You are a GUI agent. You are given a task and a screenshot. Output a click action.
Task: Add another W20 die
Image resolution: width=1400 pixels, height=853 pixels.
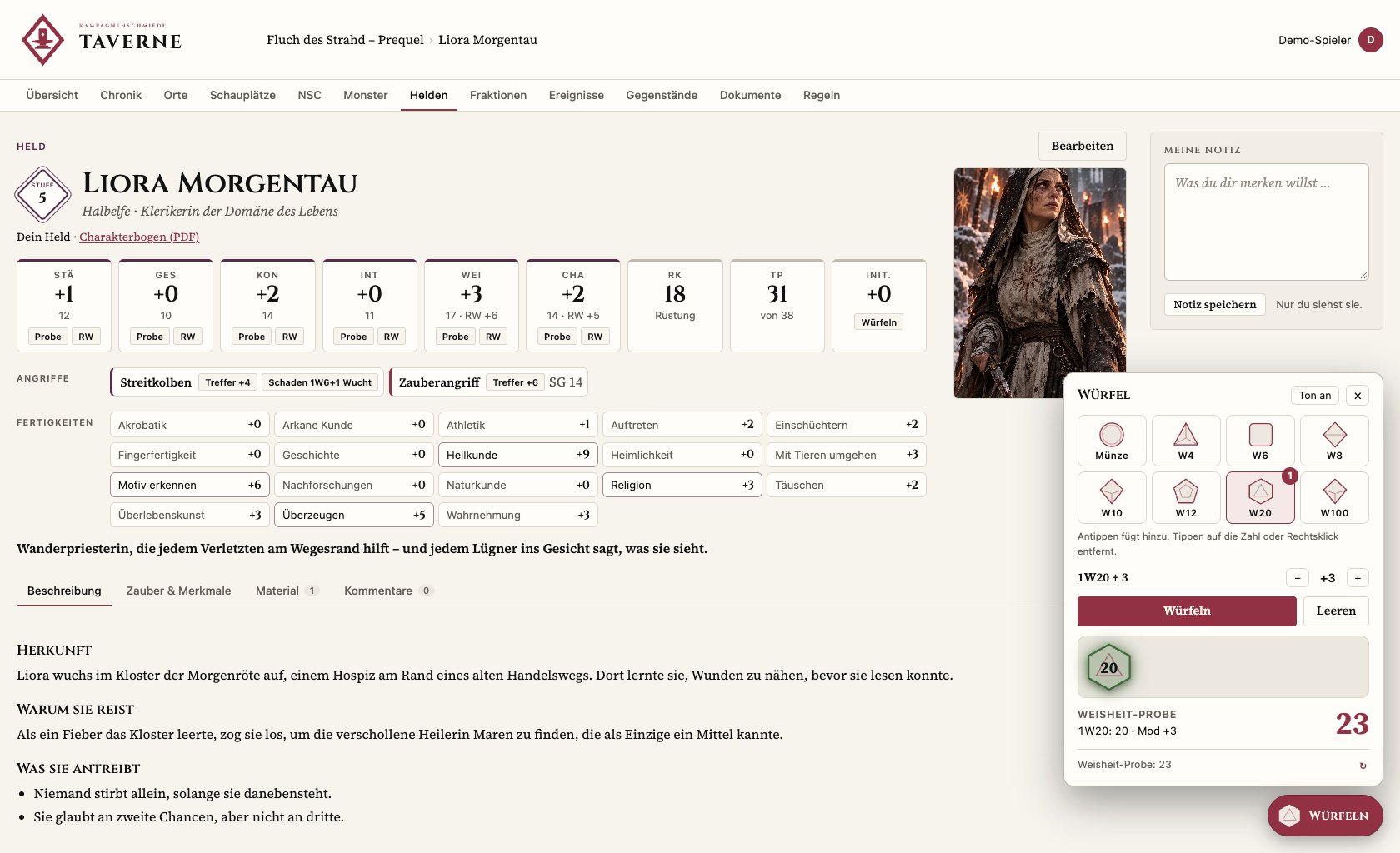1260,497
